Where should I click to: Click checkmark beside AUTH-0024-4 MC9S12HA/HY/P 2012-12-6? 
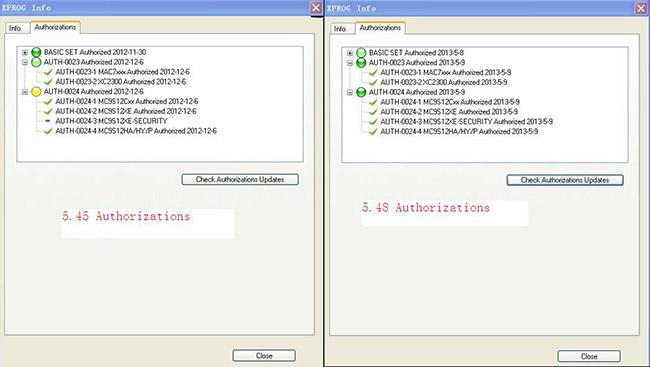[48, 131]
